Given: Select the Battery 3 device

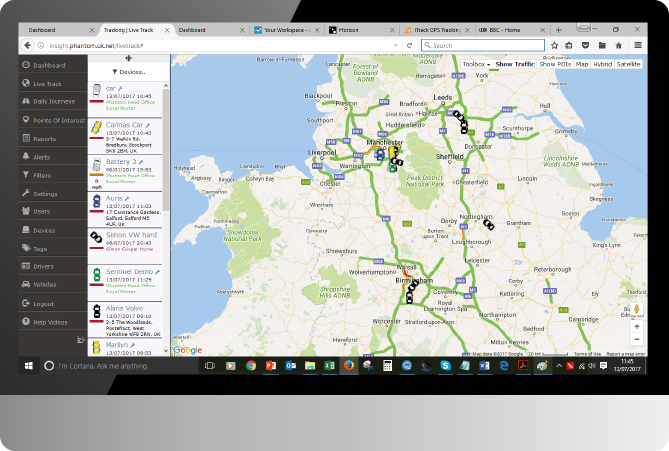Looking at the screenshot, I should point(126,173).
